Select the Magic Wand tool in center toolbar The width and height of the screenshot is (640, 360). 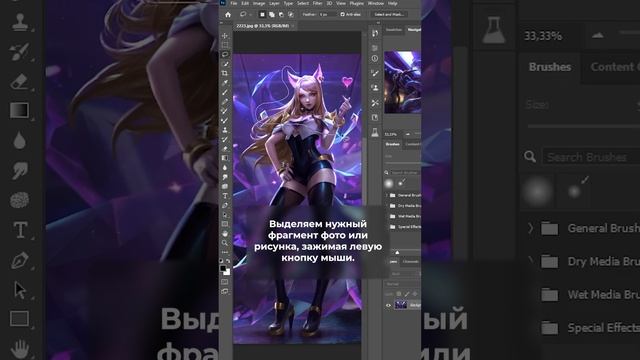pos(225,64)
